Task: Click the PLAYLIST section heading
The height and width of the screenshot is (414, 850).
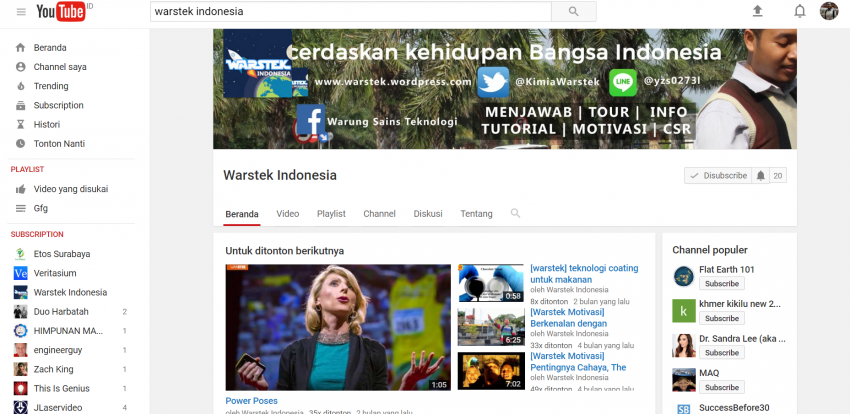Action: click(x=27, y=170)
